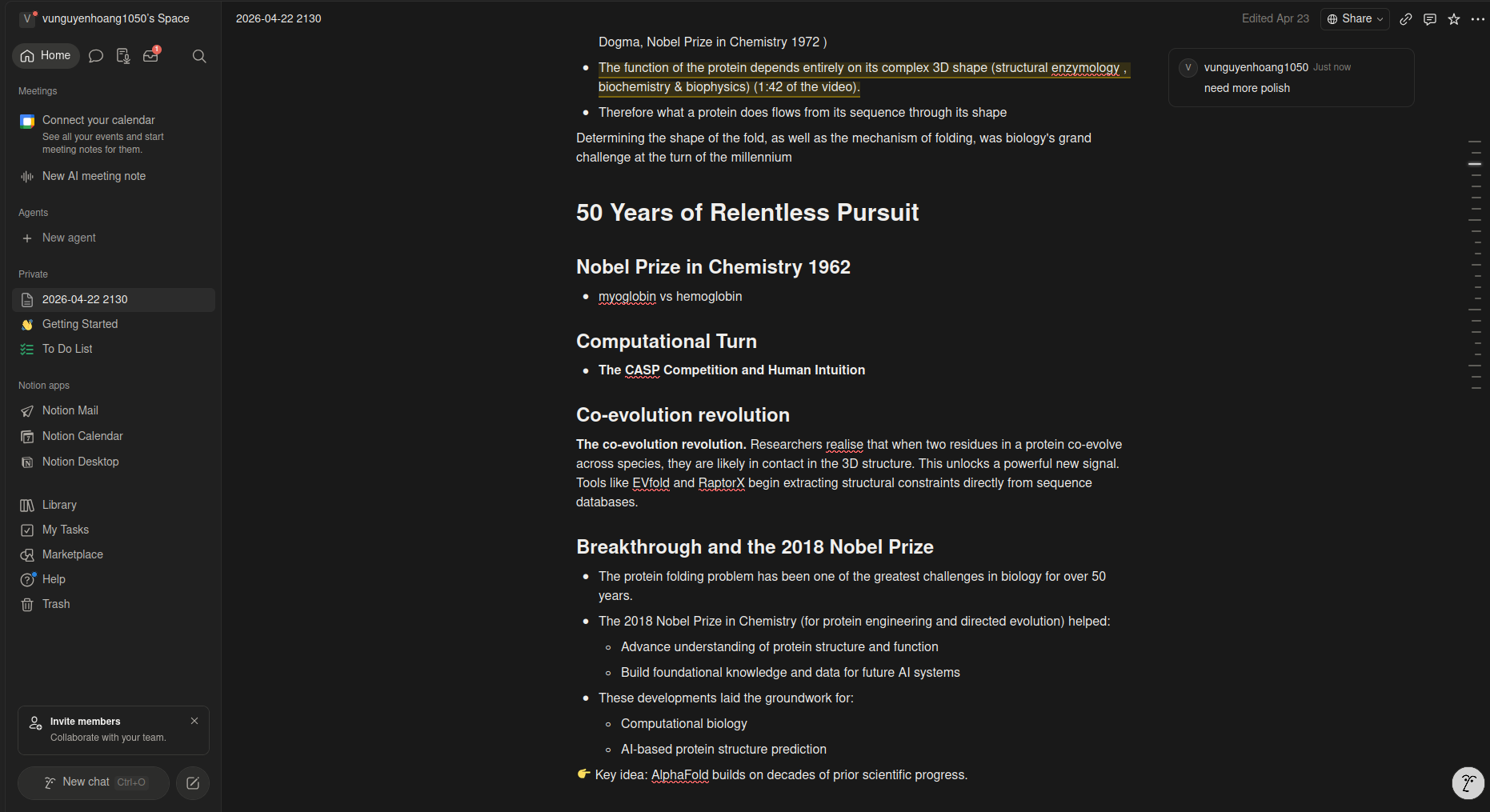Select the Home tab
This screenshot has height=812, width=1490.
tap(46, 55)
